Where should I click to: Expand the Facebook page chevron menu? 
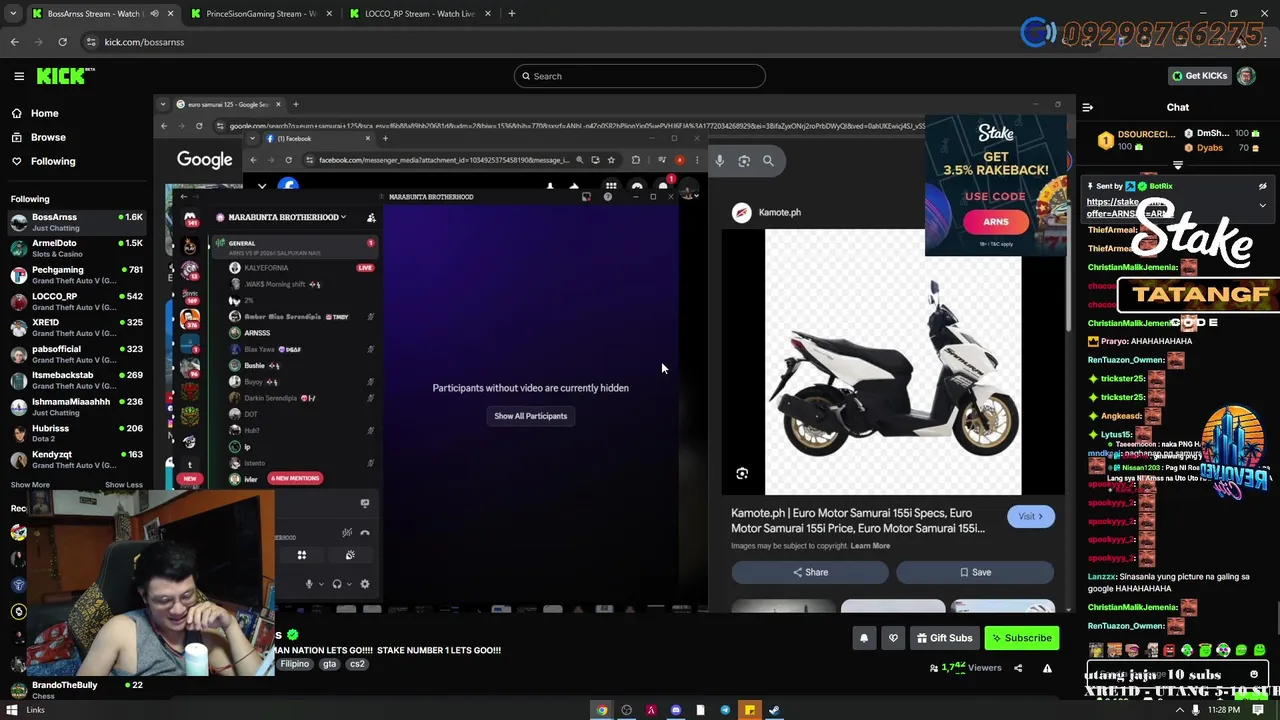(262, 186)
